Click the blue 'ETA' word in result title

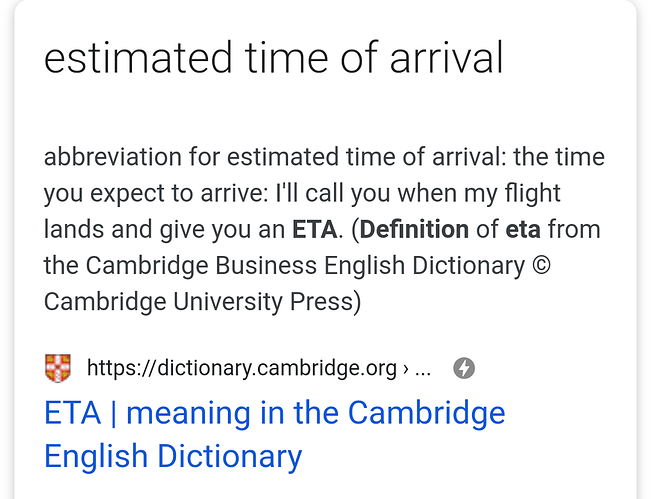pyautogui.click(x=72, y=413)
